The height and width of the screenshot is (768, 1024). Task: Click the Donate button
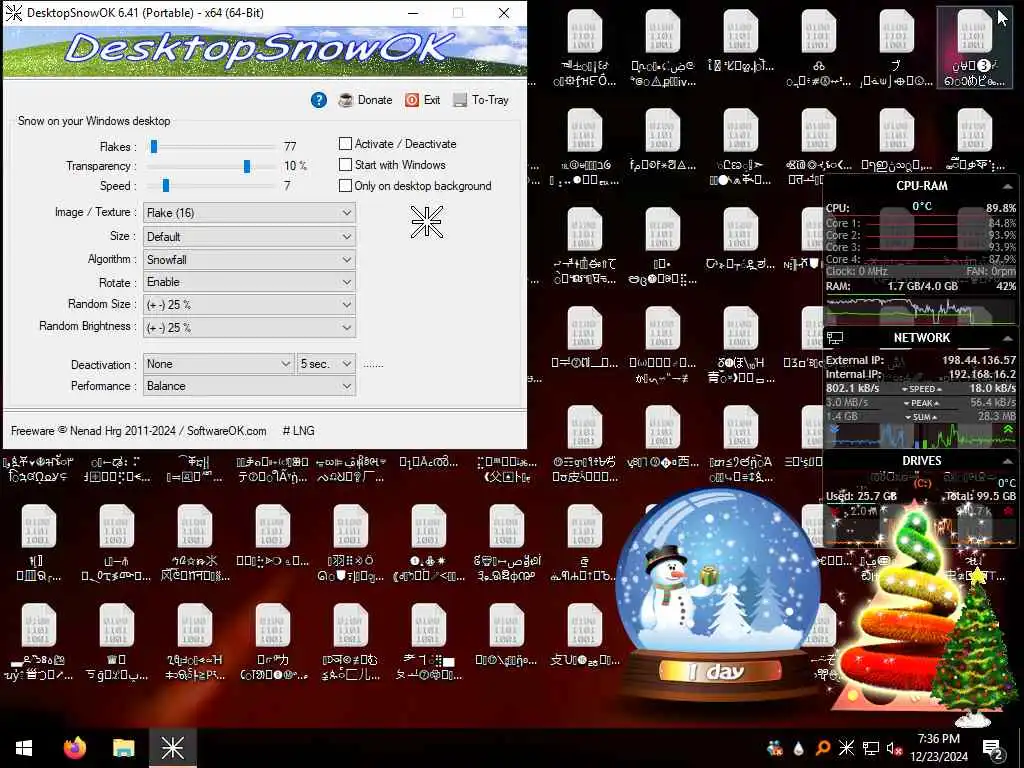pyautogui.click(x=366, y=100)
